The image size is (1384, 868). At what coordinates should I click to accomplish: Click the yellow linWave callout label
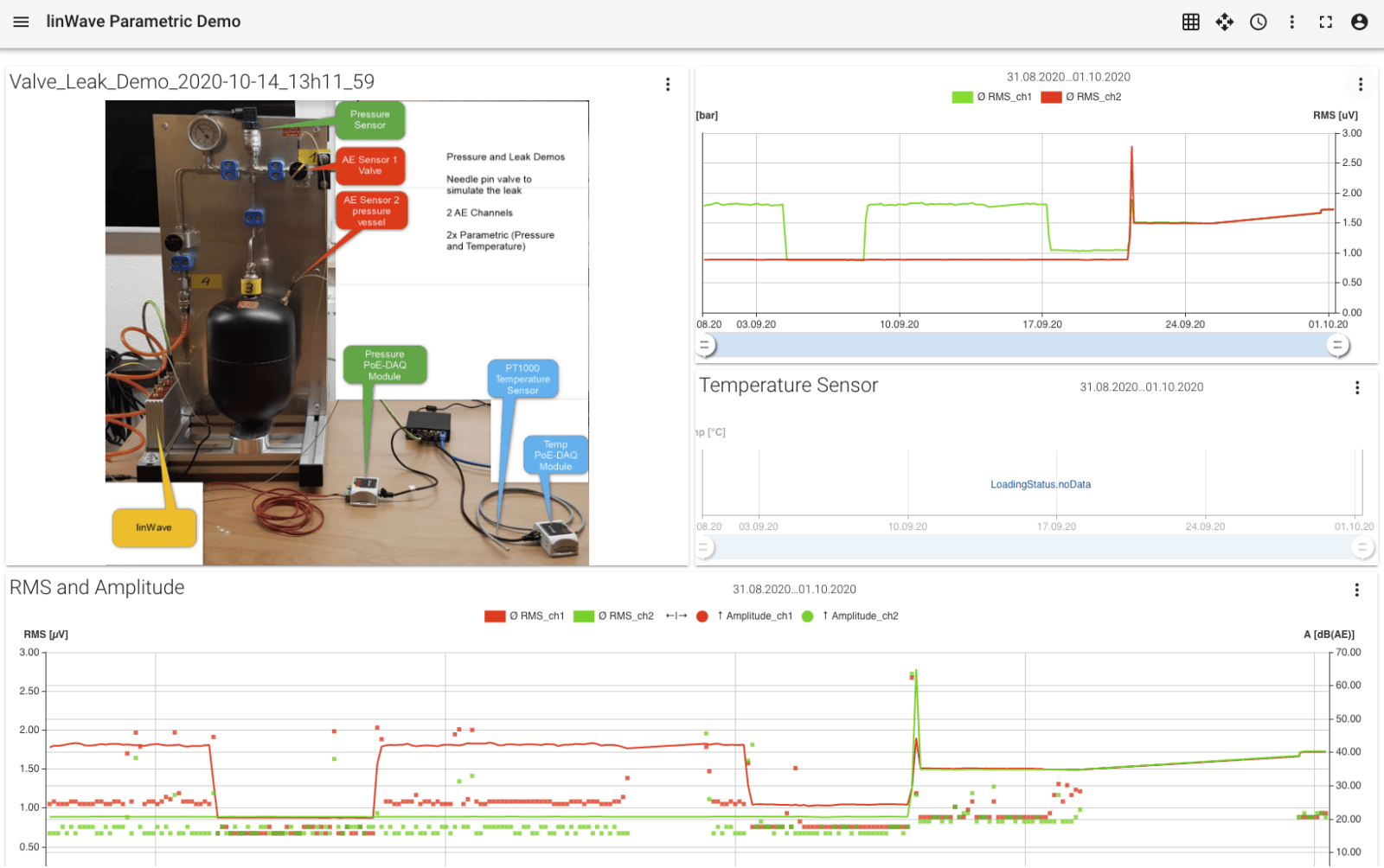[x=154, y=527]
